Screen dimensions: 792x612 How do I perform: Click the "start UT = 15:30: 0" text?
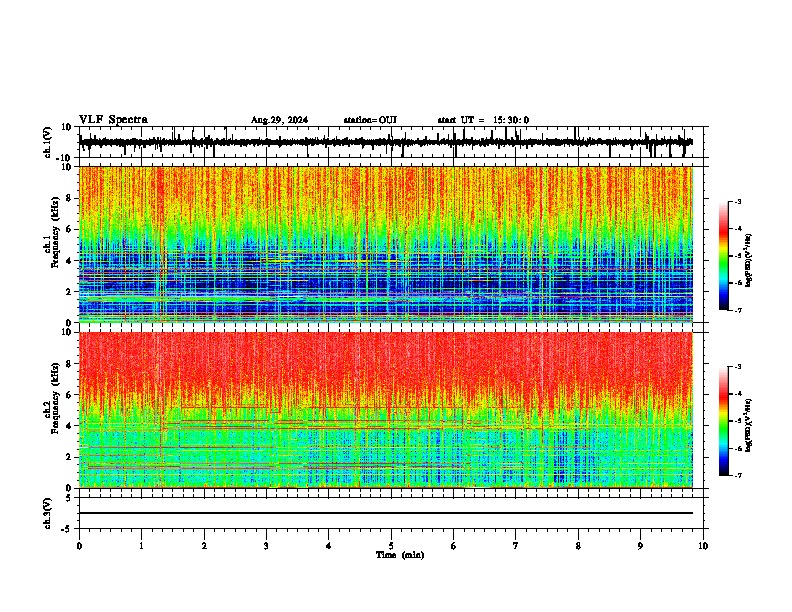(483, 120)
